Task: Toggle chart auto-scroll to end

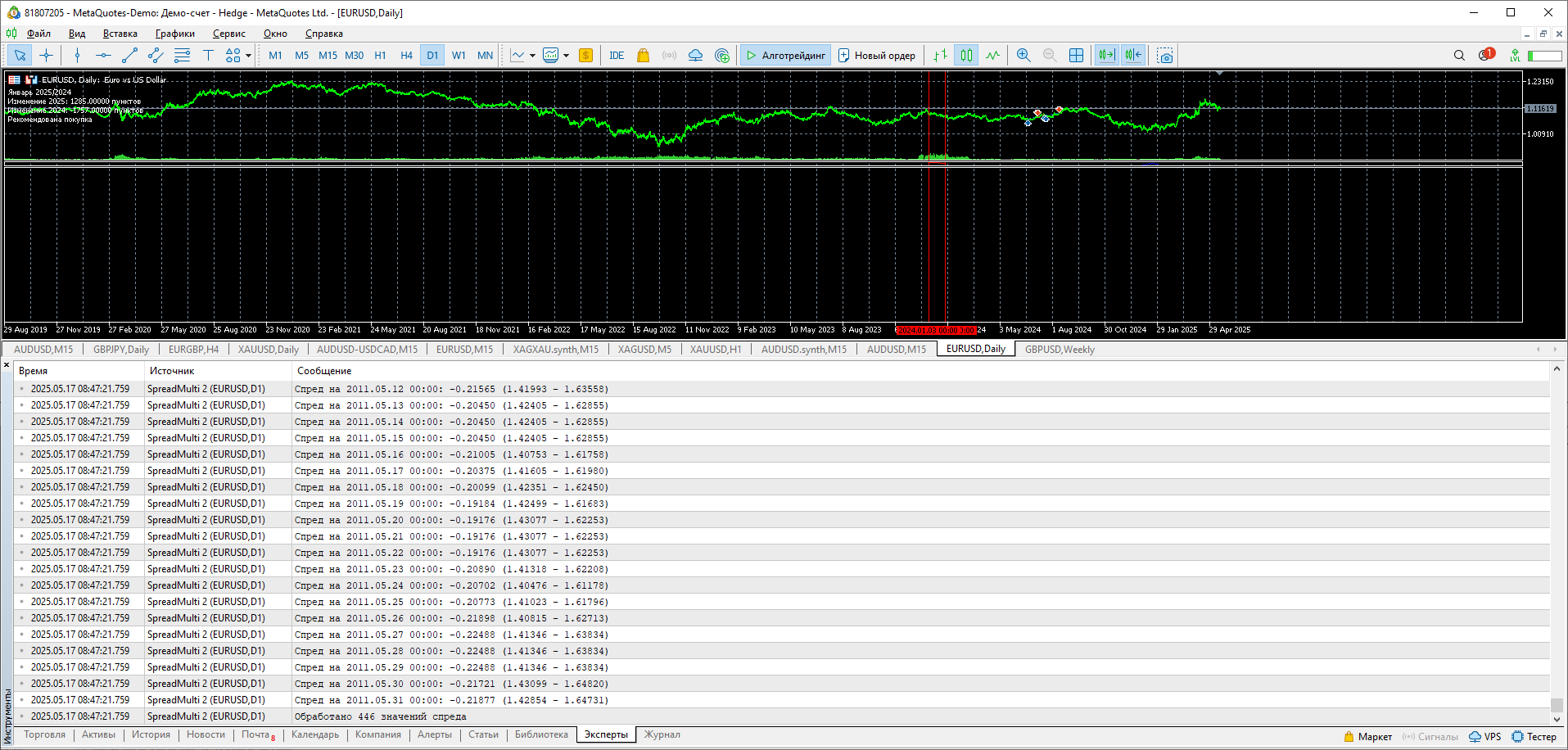Action: (1106, 56)
